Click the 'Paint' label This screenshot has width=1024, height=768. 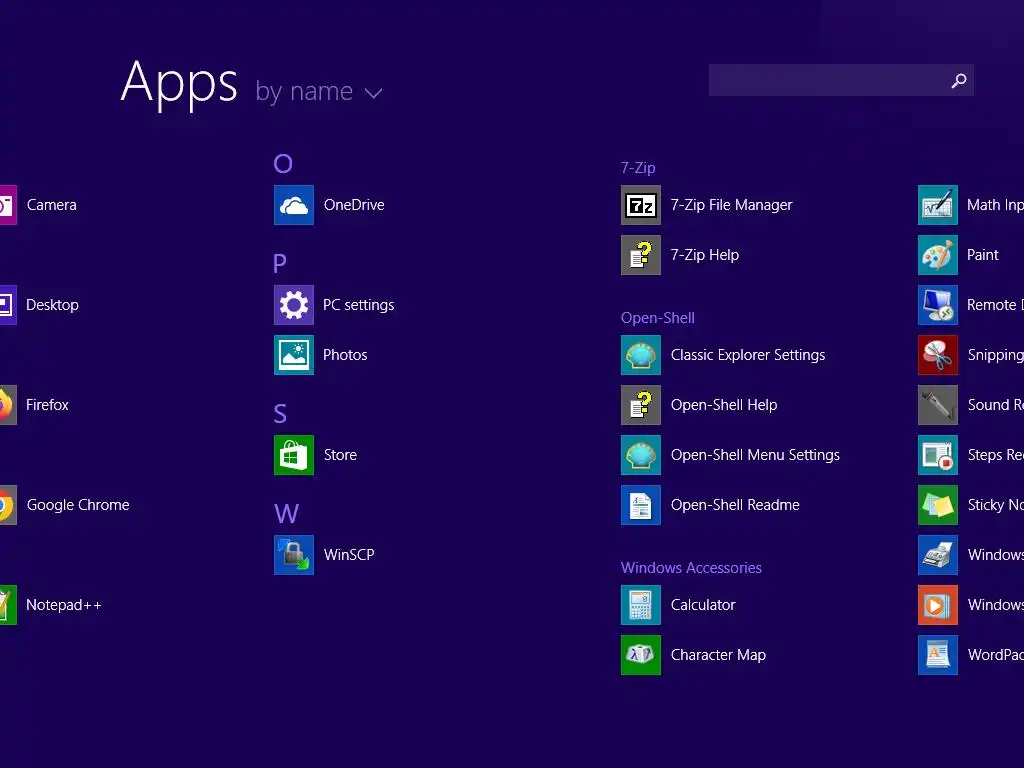pos(983,255)
